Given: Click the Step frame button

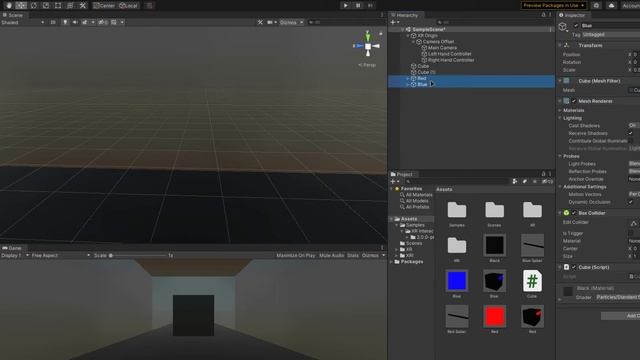Looking at the screenshot, I should coord(371,5).
